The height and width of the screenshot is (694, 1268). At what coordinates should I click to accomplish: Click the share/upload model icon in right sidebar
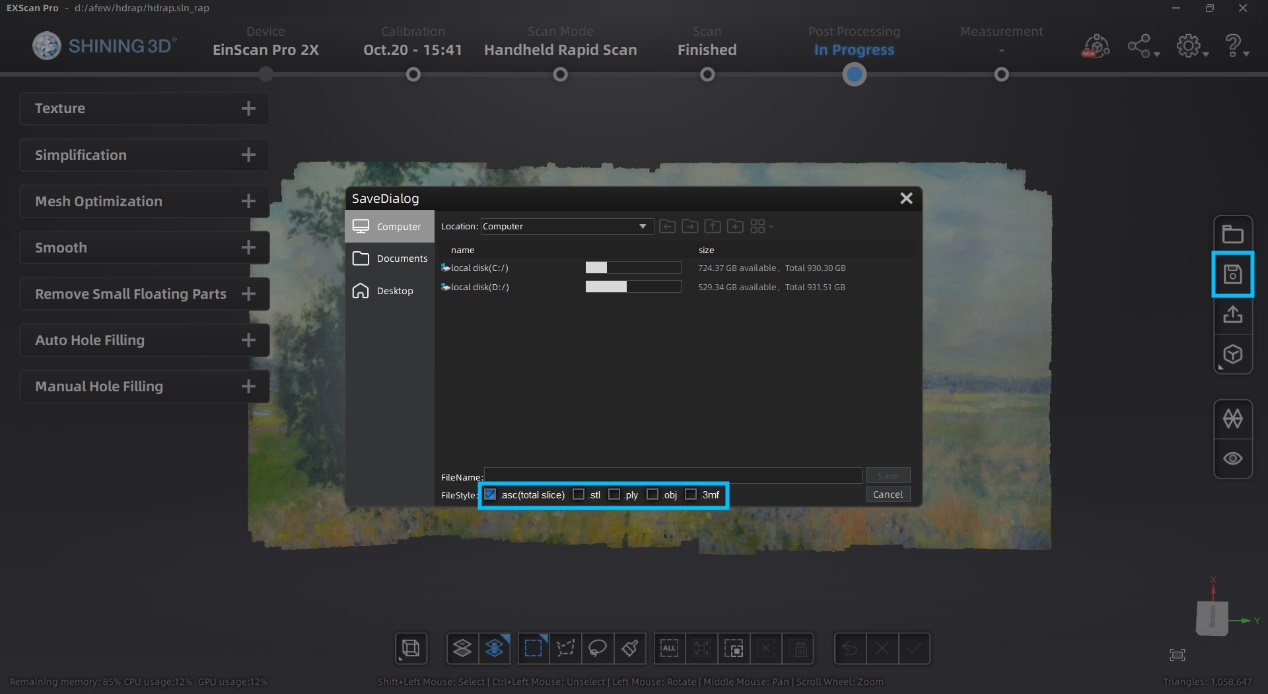1232,315
